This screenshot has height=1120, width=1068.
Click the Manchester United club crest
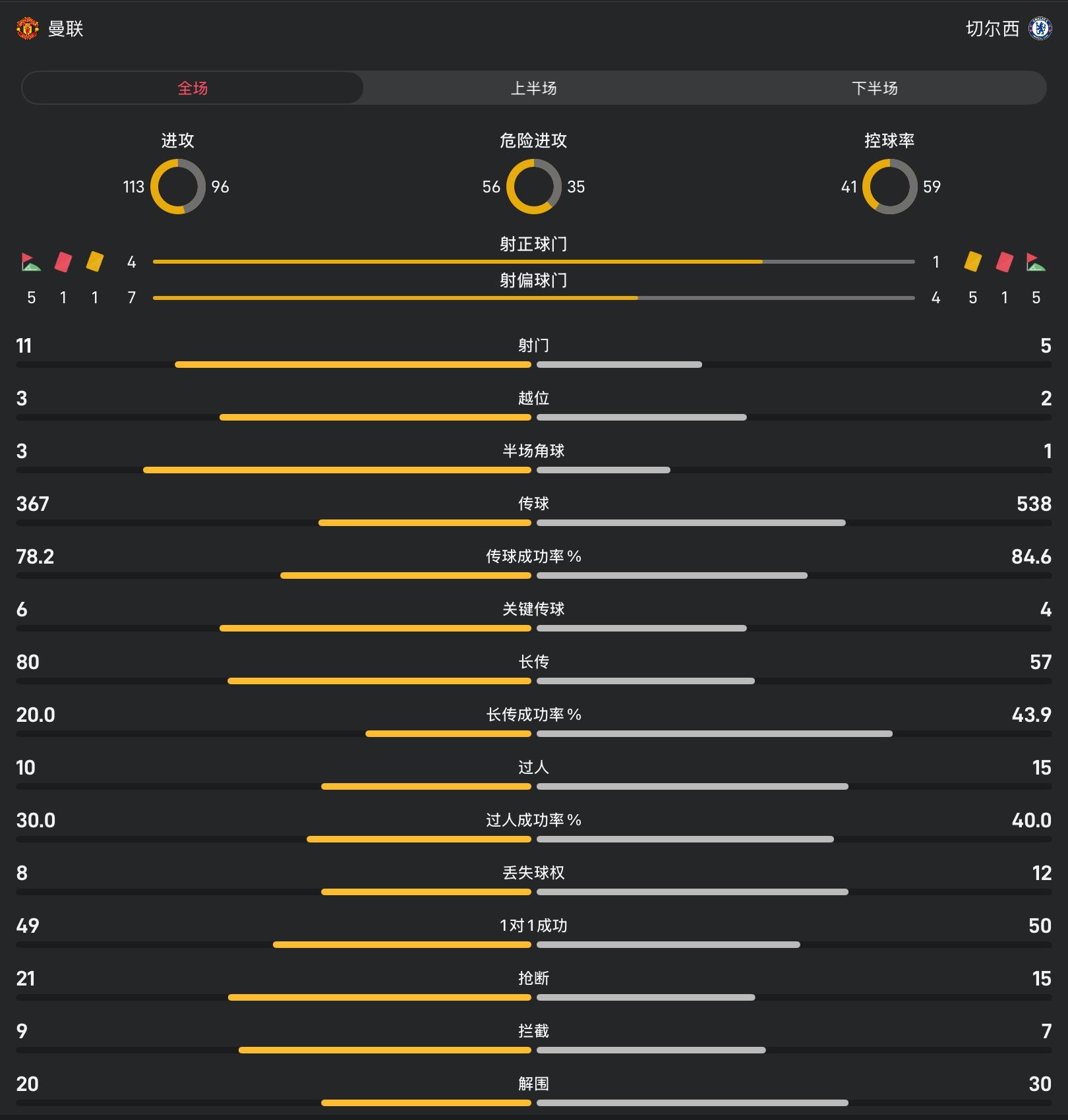click(28, 28)
